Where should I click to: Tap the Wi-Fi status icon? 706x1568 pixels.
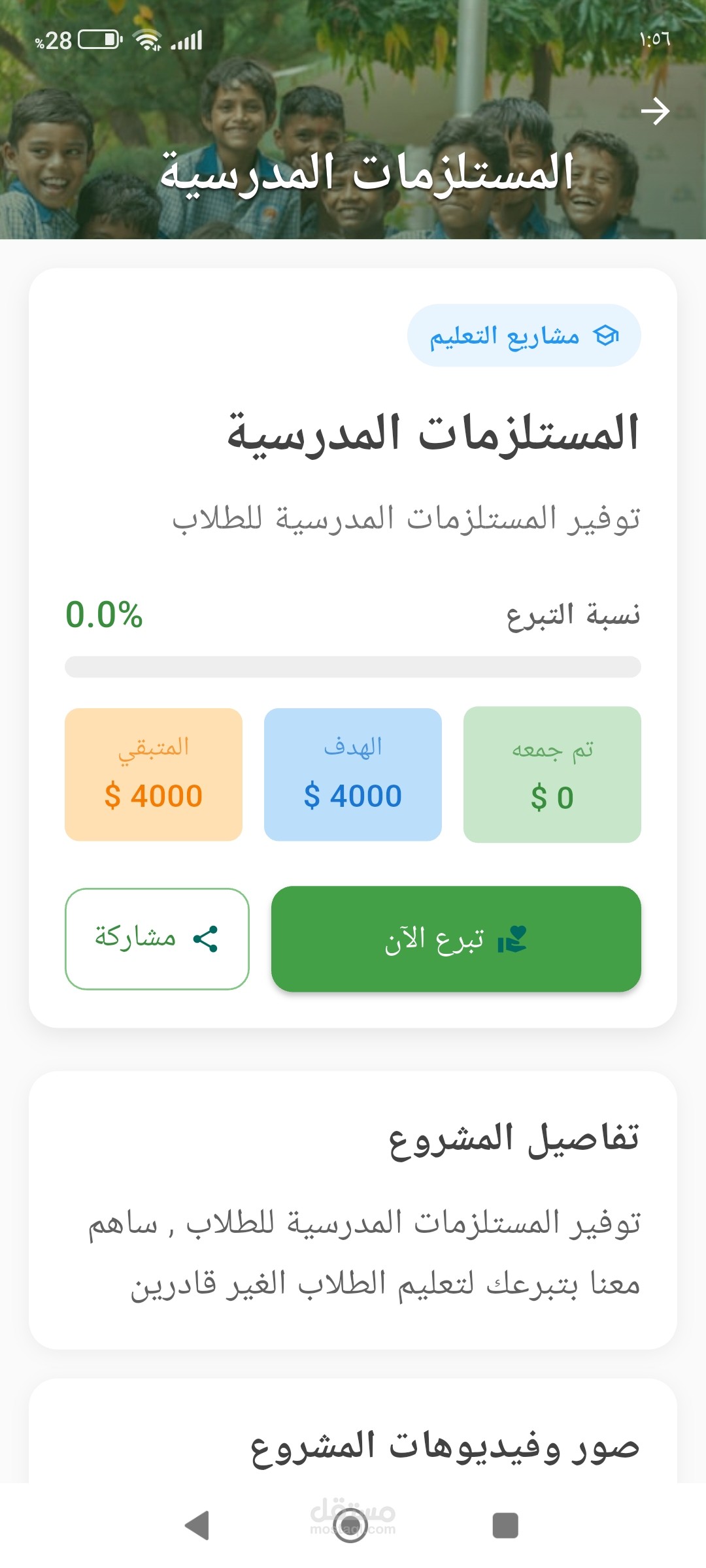point(148,41)
